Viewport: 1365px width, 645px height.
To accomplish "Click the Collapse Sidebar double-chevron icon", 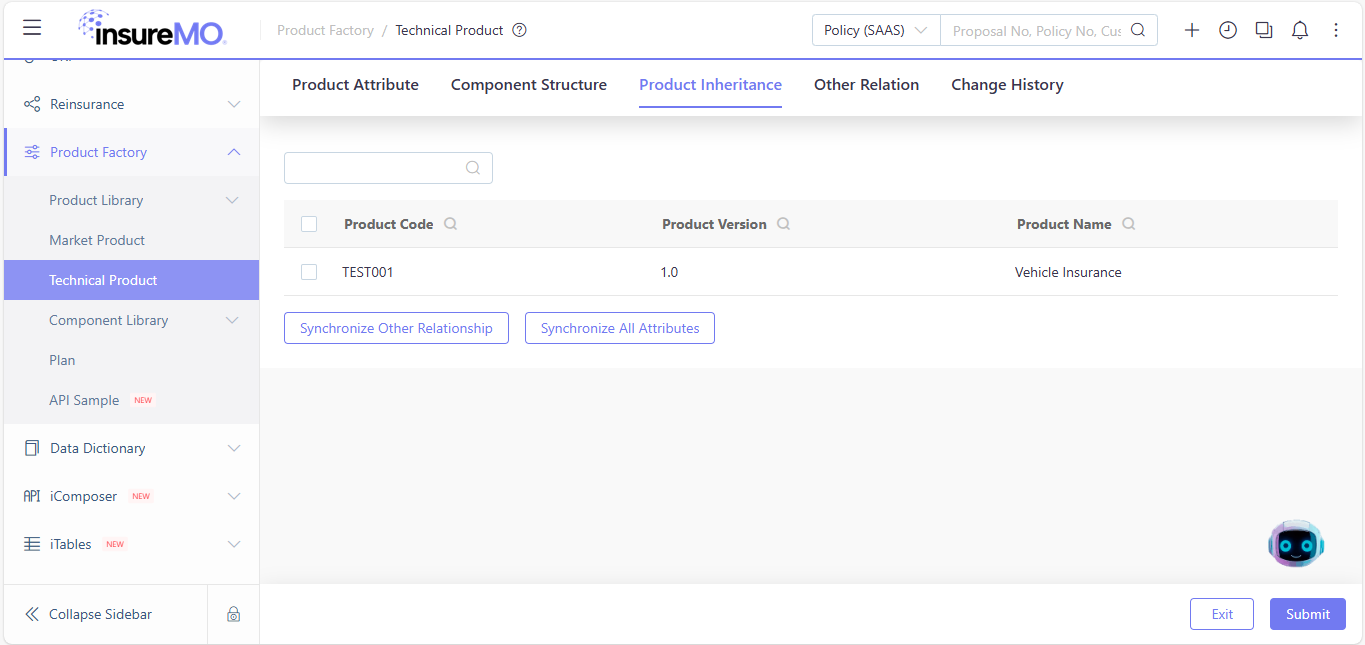I will tap(32, 614).
